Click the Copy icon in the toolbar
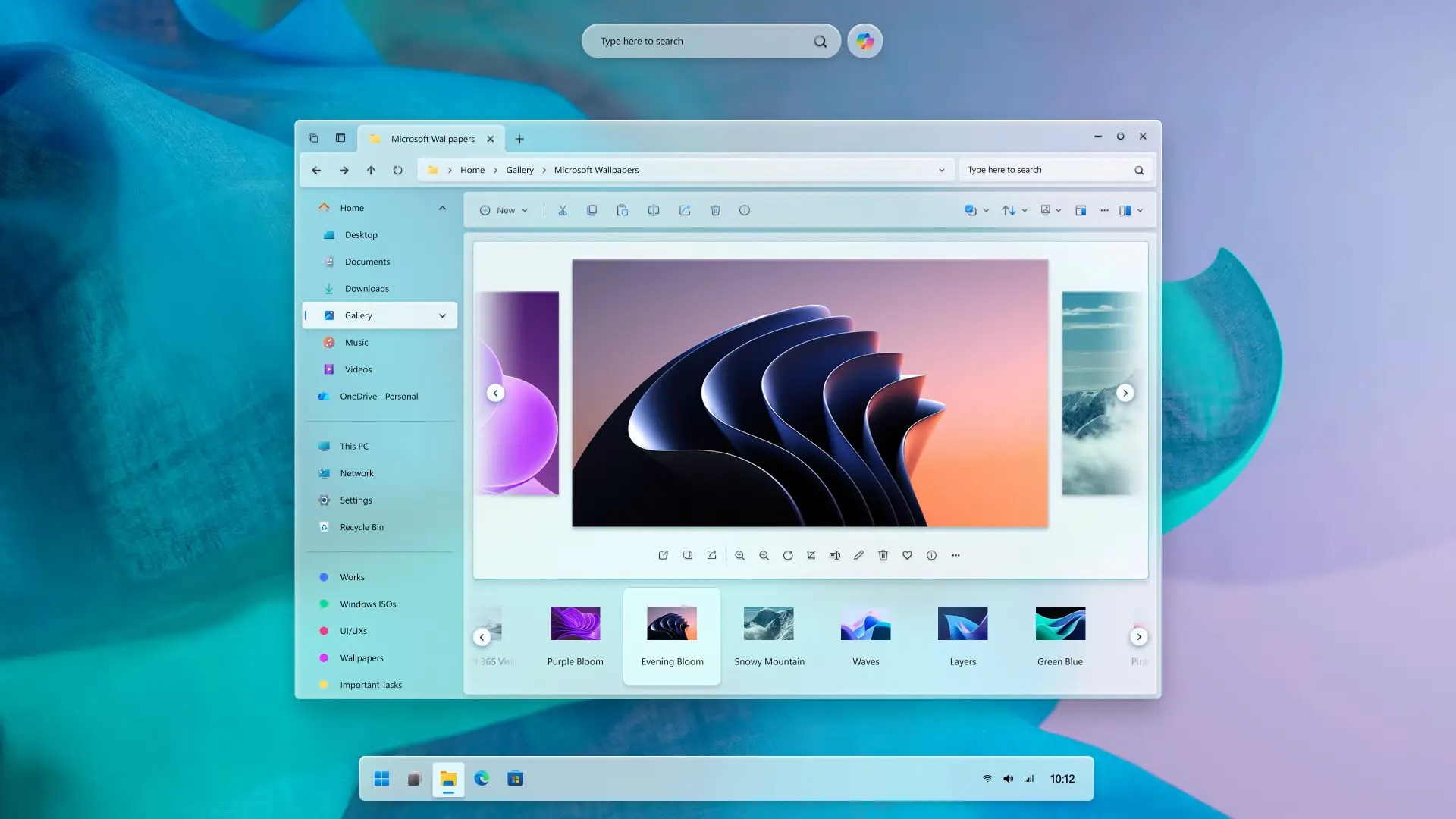 tap(592, 210)
